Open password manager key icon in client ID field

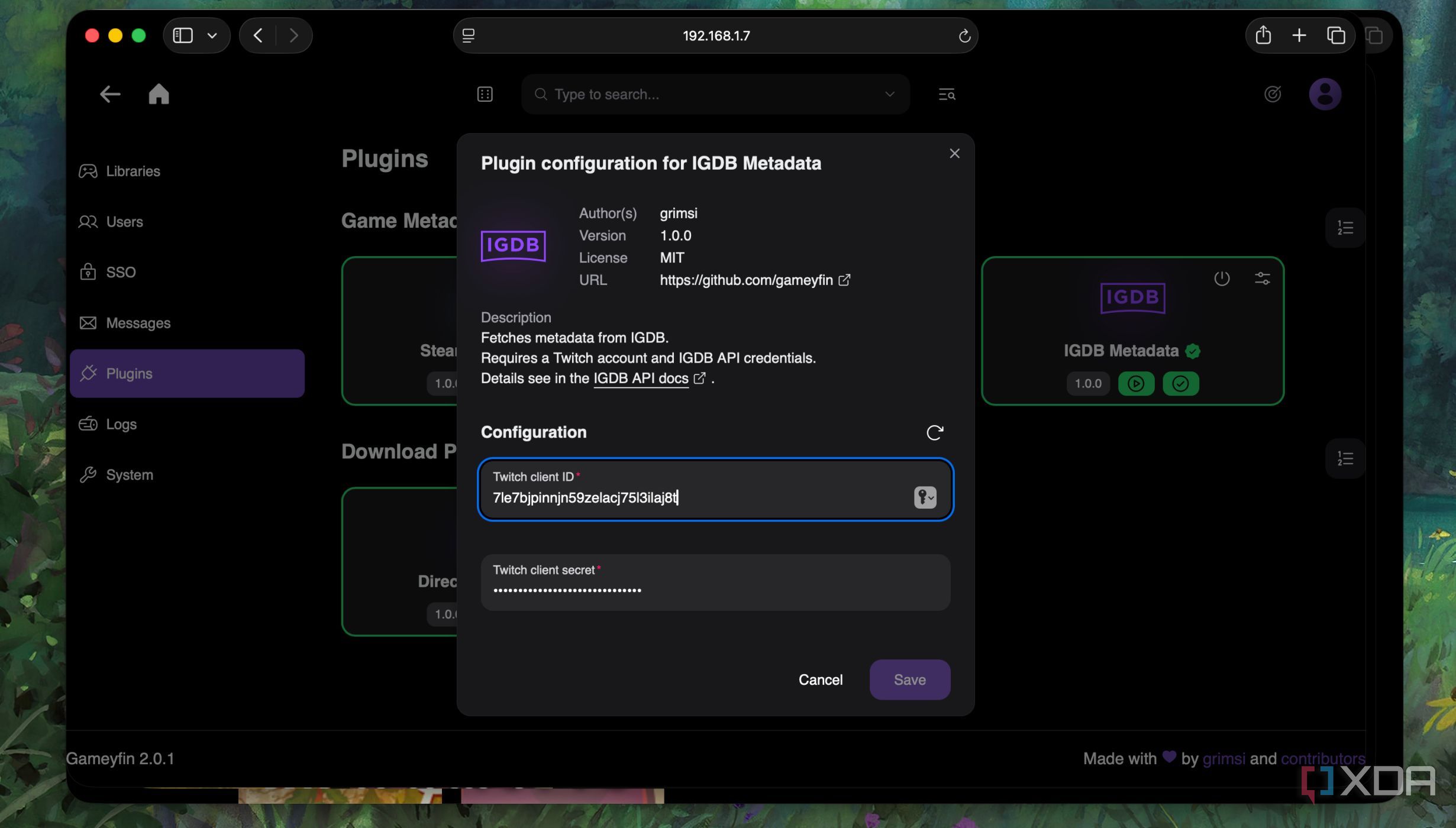click(x=925, y=497)
